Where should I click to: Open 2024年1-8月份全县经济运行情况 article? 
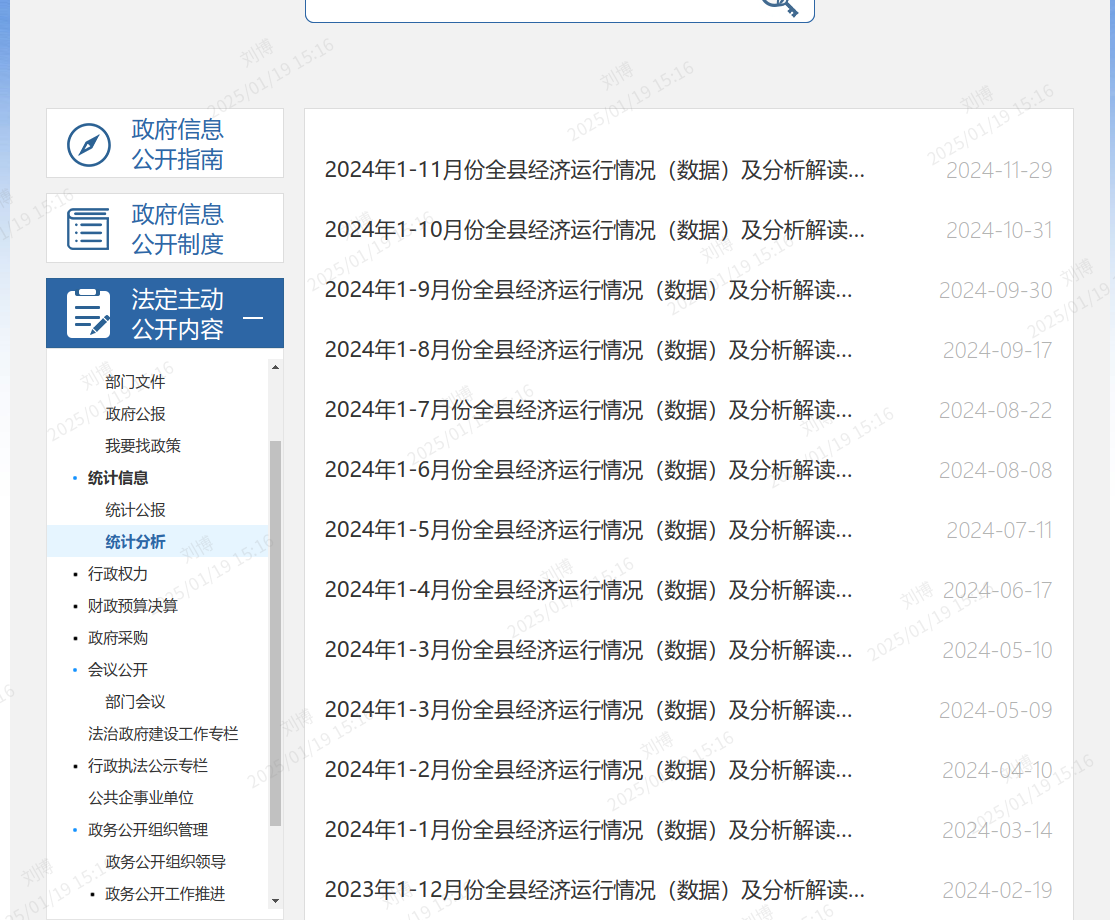tap(588, 351)
